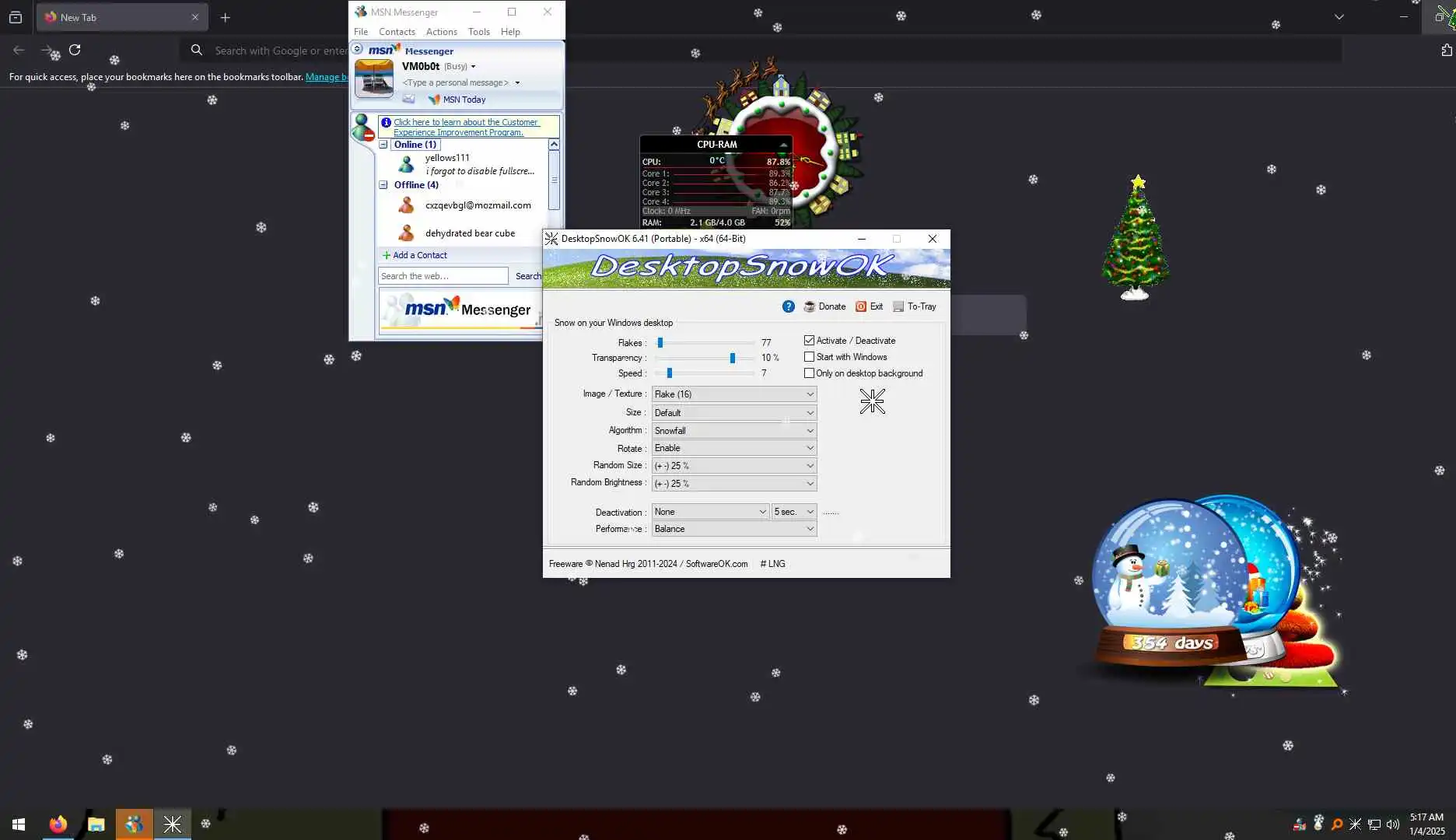Click the Exit power icon in DesktopSnowOK
Screen dimensions: 1456x840
pyautogui.click(x=861, y=306)
